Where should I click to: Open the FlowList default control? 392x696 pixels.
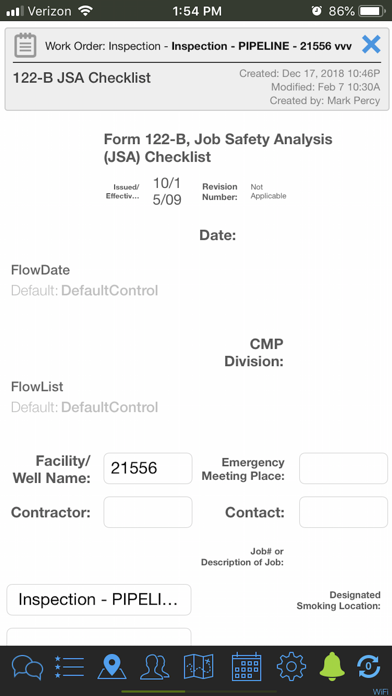[84, 407]
